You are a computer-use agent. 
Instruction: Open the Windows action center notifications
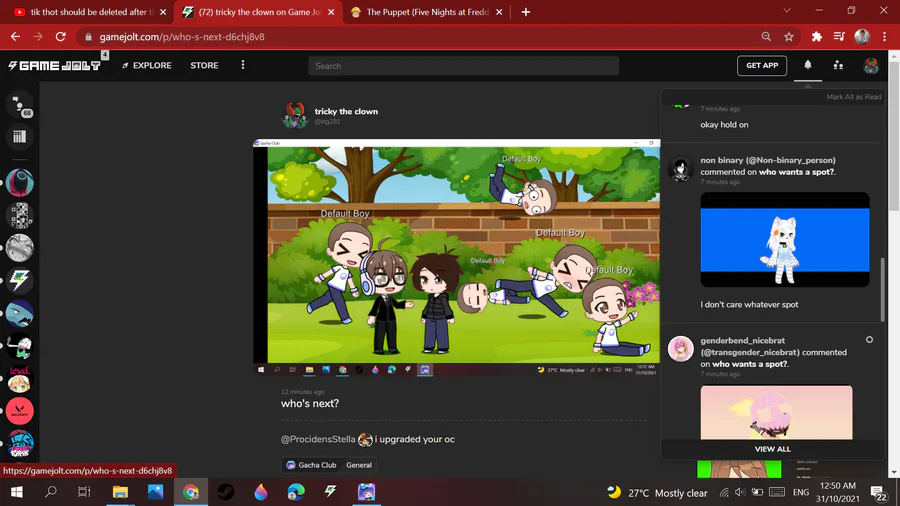tap(879, 493)
